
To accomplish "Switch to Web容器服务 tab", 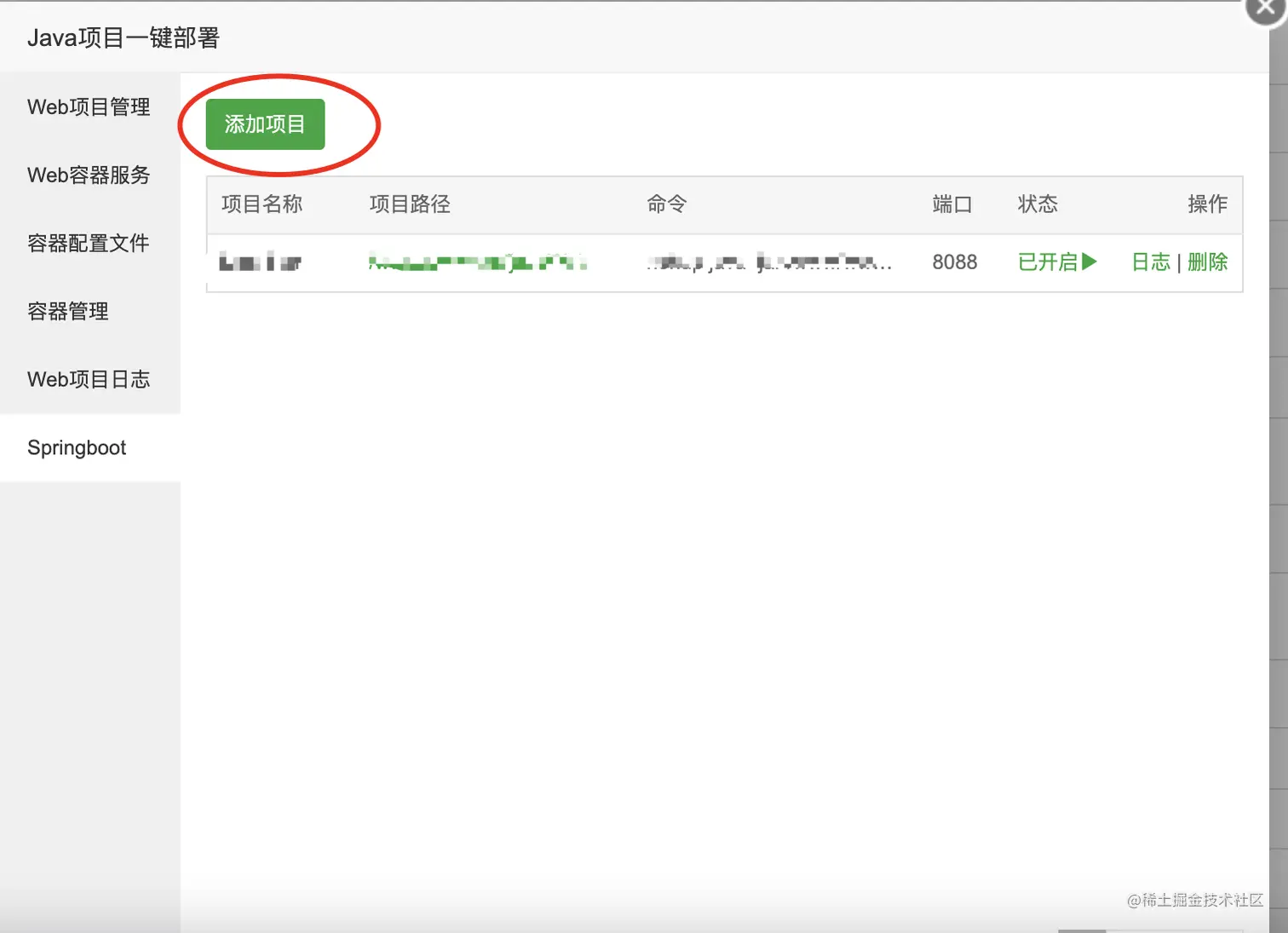I will pyautogui.click(x=89, y=176).
